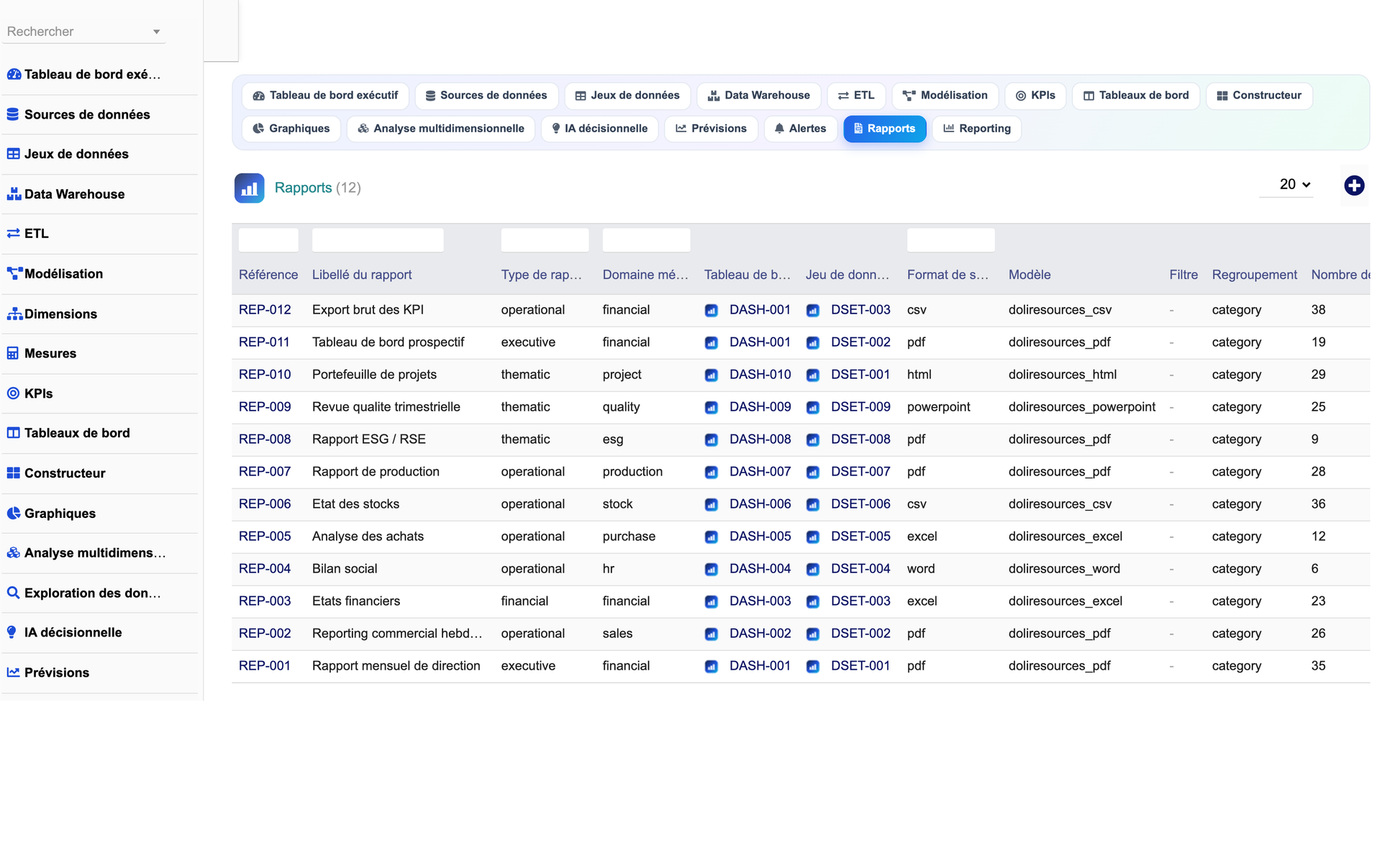The width and height of the screenshot is (1400, 866).
Task: Open report REP-012 link
Action: (265, 310)
